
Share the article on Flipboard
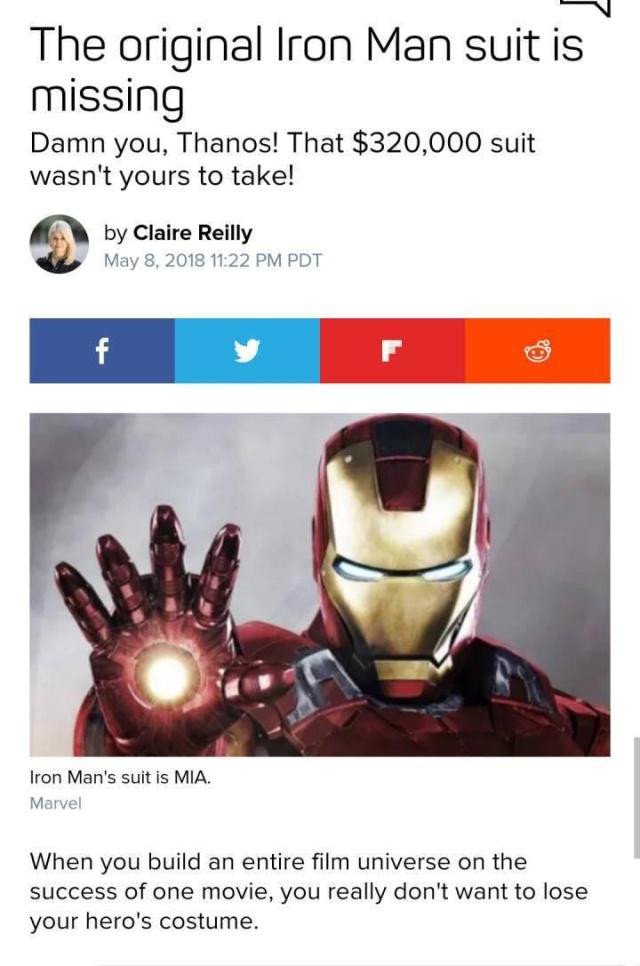click(x=392, y=351)
